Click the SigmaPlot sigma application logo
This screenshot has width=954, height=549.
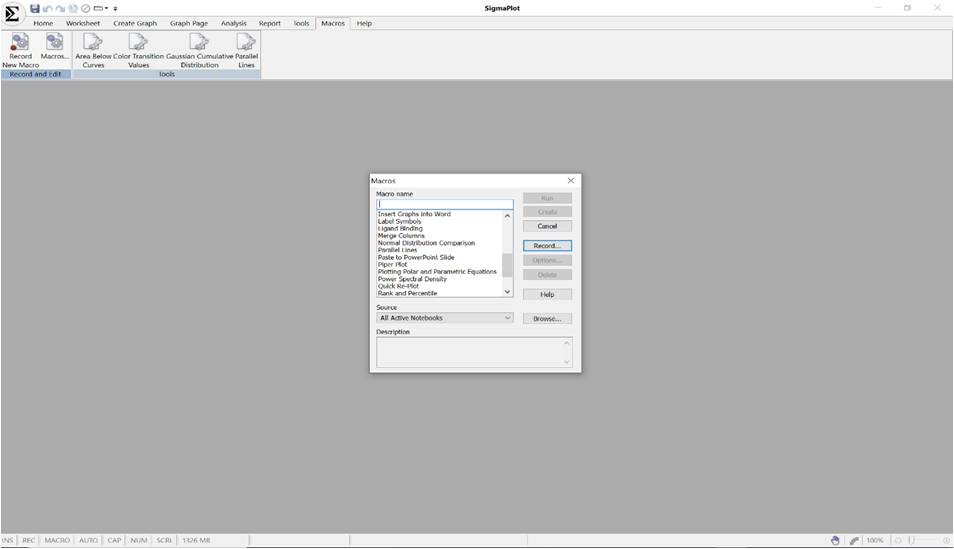(x=12, y=14)
